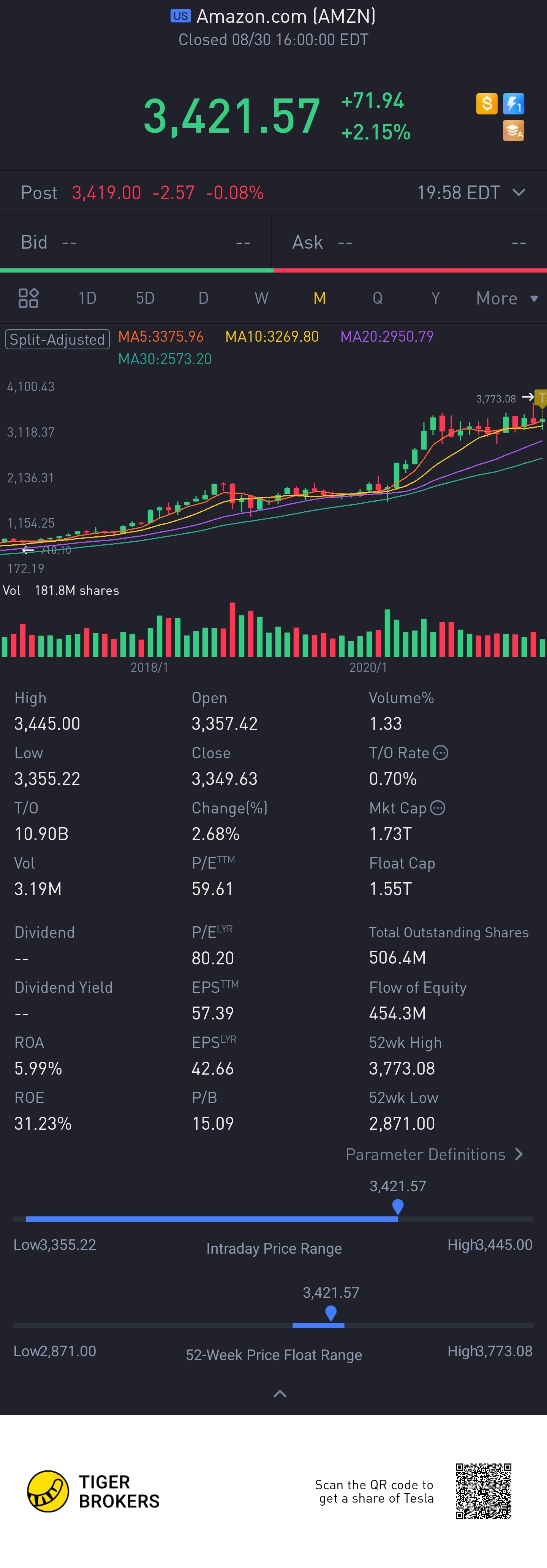Tap the info icon beside Mkt Cap
The width and height of the screenshot is (547, 1568).
click(438, 808)
